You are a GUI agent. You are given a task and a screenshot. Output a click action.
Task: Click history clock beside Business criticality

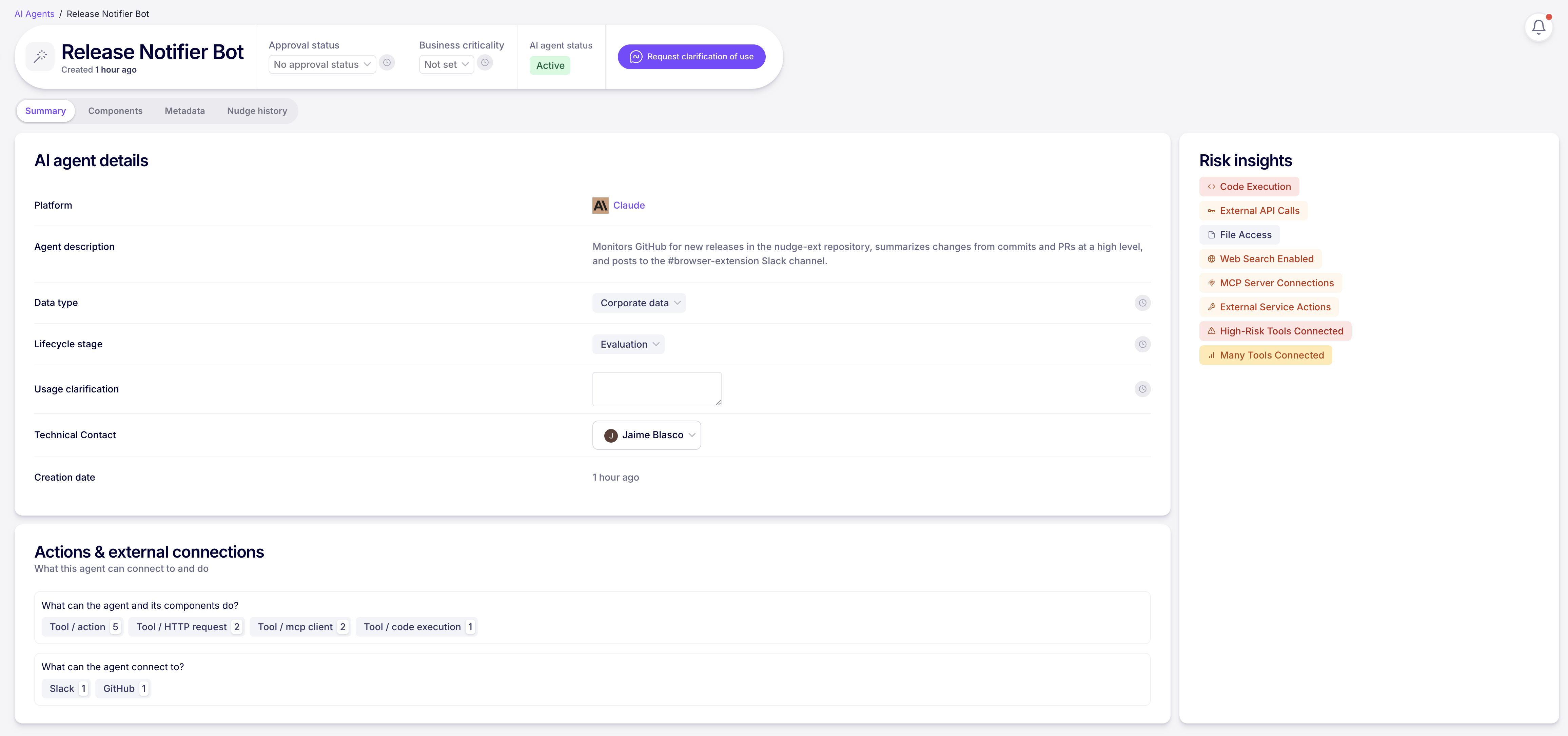[x=485, y=63]
